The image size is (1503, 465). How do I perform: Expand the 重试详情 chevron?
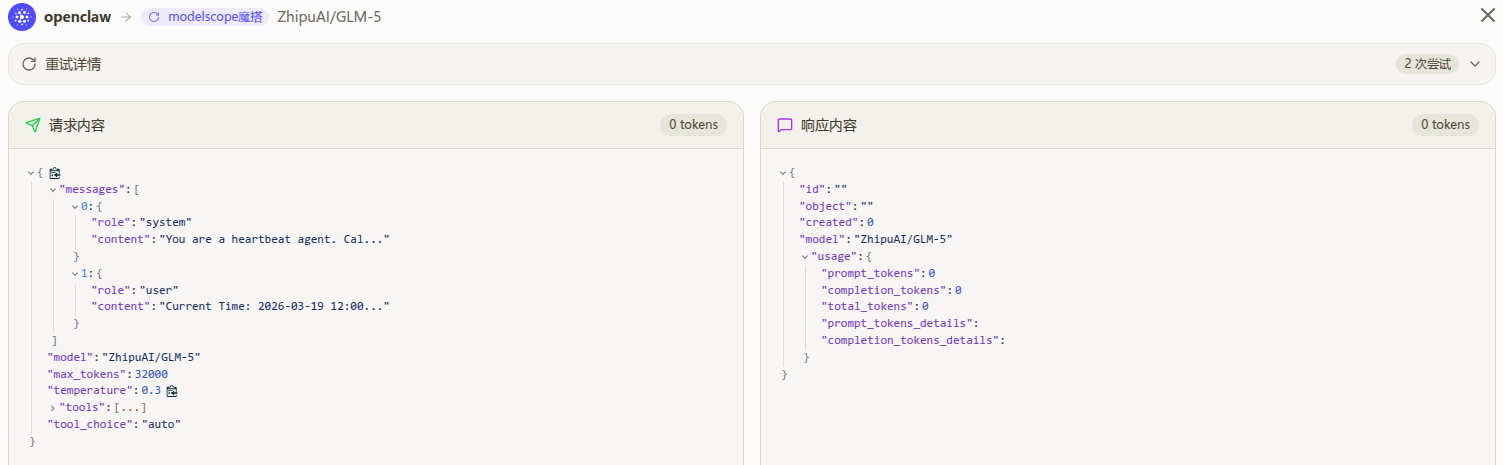[1475, 64]
